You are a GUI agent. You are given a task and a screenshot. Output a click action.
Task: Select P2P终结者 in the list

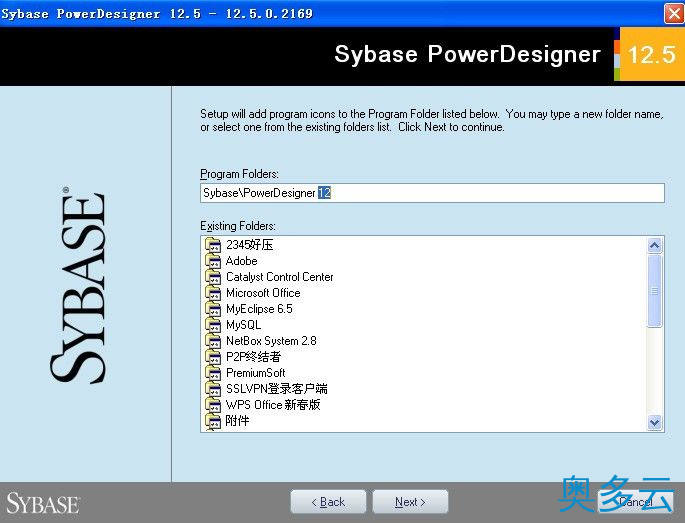tap(253, 357)
